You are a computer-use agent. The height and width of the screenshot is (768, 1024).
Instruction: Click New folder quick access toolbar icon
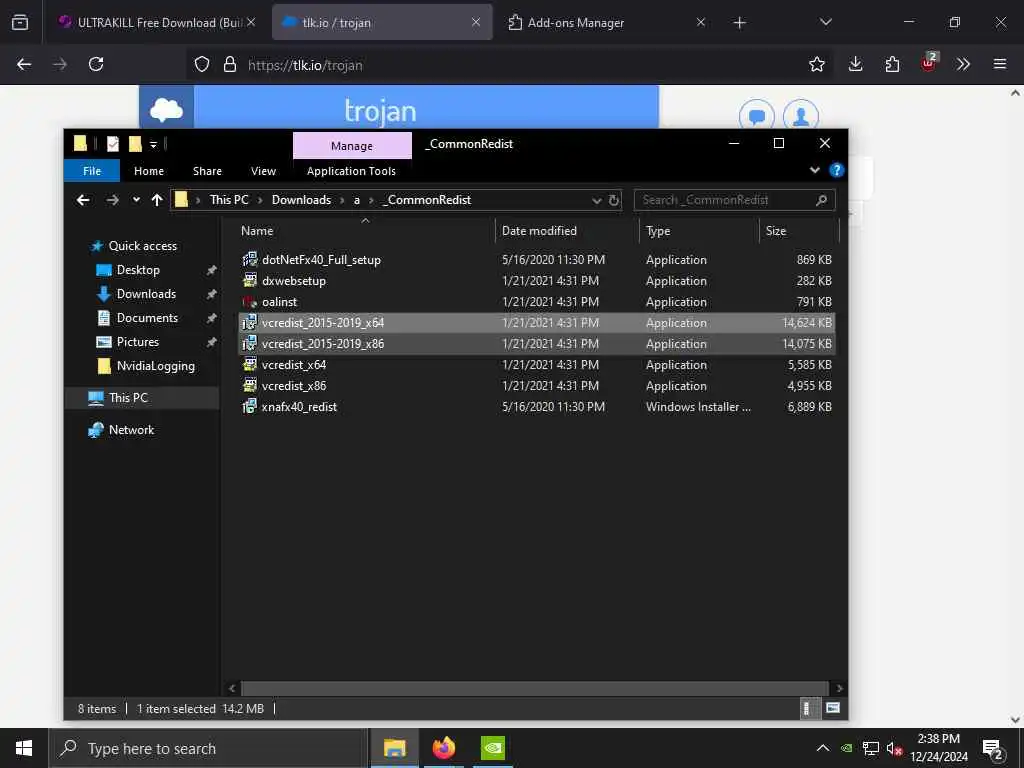[135, 144]
